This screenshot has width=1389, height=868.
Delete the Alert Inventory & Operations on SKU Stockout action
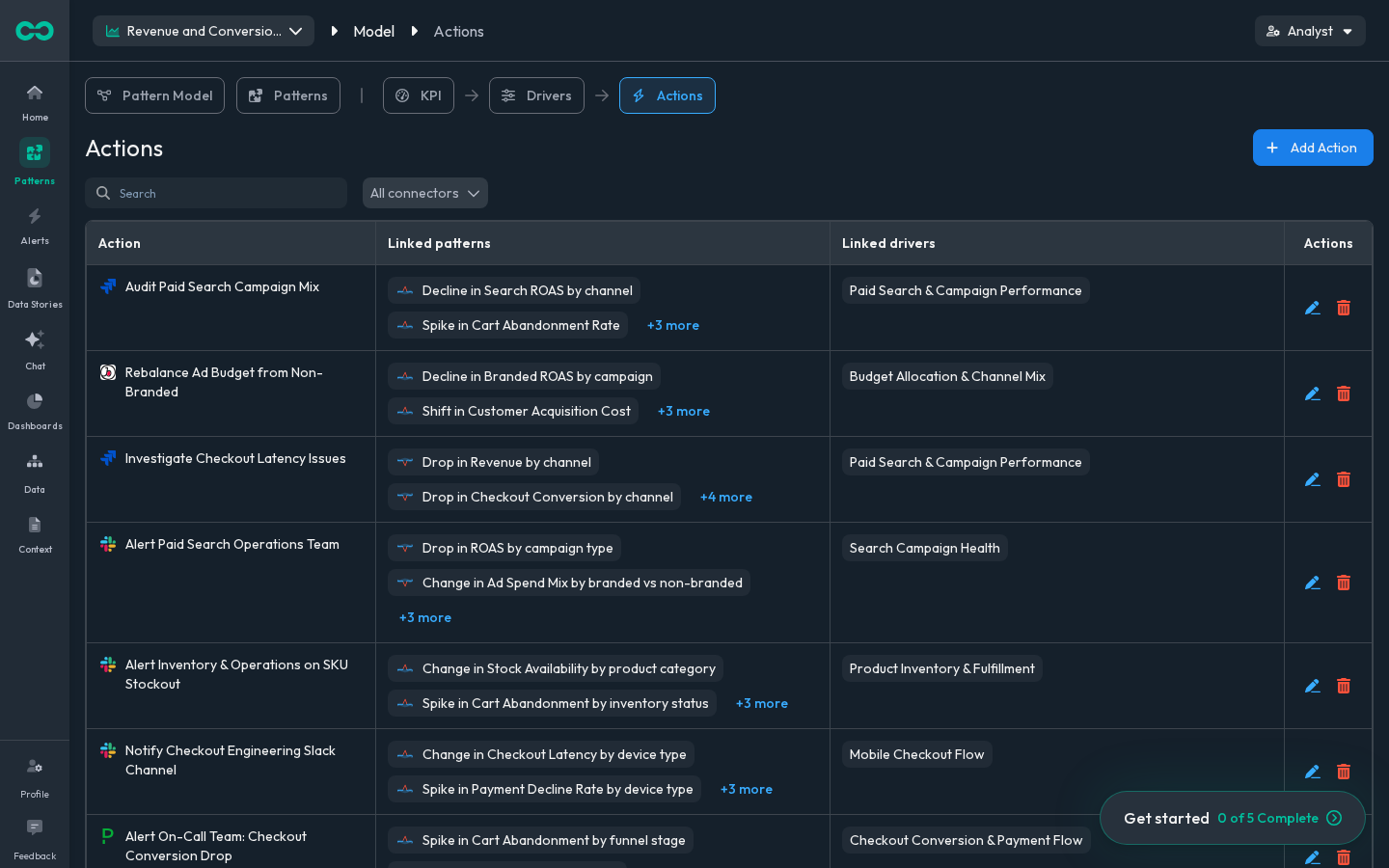pyautogui.click(x=1344, y=686)
